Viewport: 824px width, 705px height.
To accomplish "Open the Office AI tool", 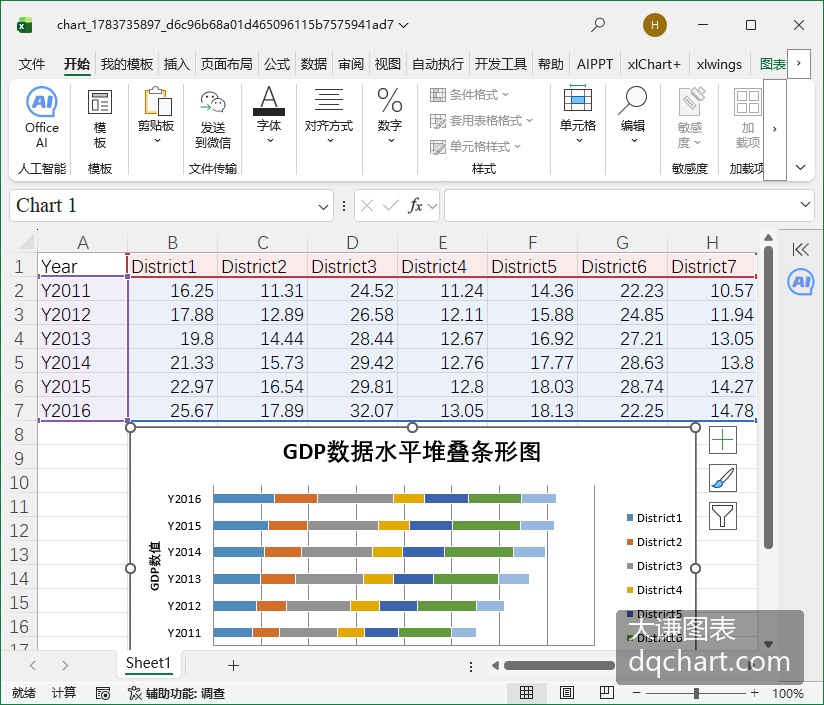I will point(42,118).
